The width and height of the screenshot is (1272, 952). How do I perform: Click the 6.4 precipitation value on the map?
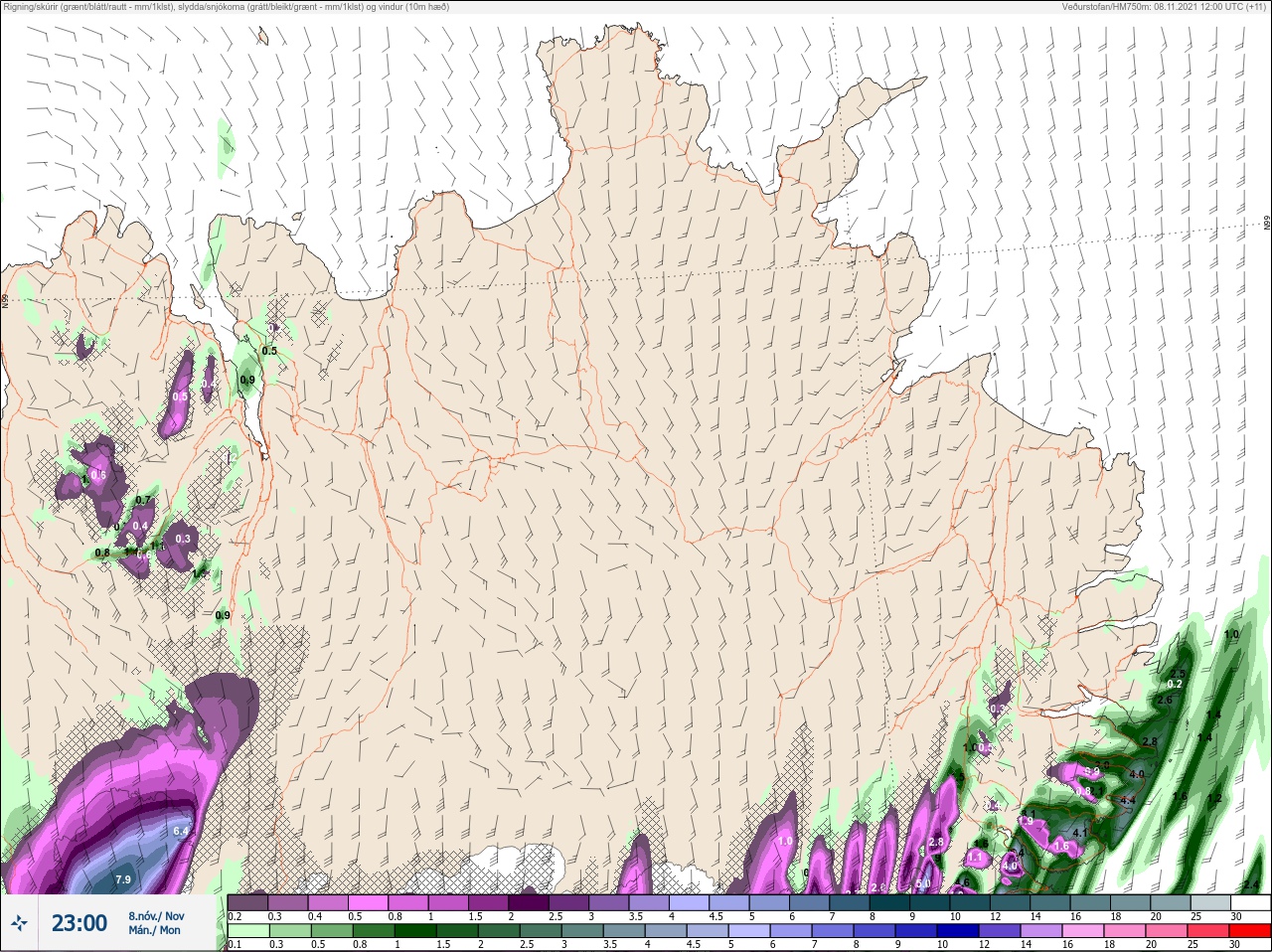181,831
